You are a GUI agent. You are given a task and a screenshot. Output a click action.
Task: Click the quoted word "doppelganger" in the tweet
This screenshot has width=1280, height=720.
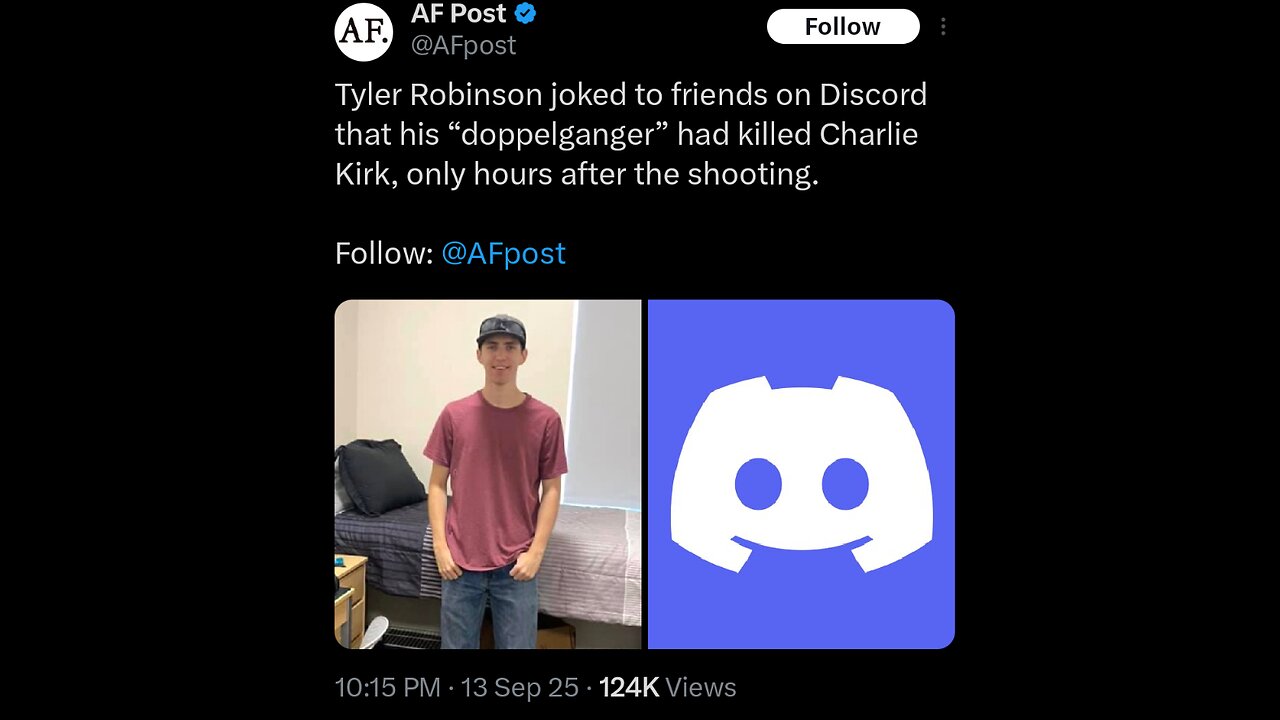pos(558,134)
